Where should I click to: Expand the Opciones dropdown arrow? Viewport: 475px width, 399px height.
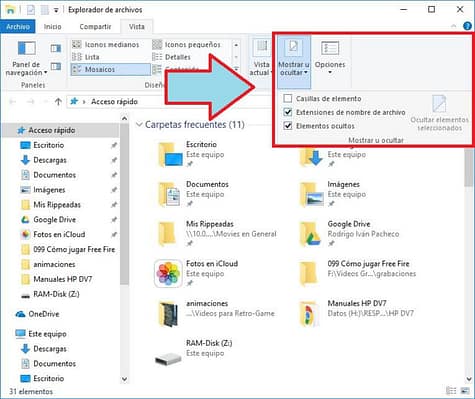pyautogui.click(x=330, y=72)
